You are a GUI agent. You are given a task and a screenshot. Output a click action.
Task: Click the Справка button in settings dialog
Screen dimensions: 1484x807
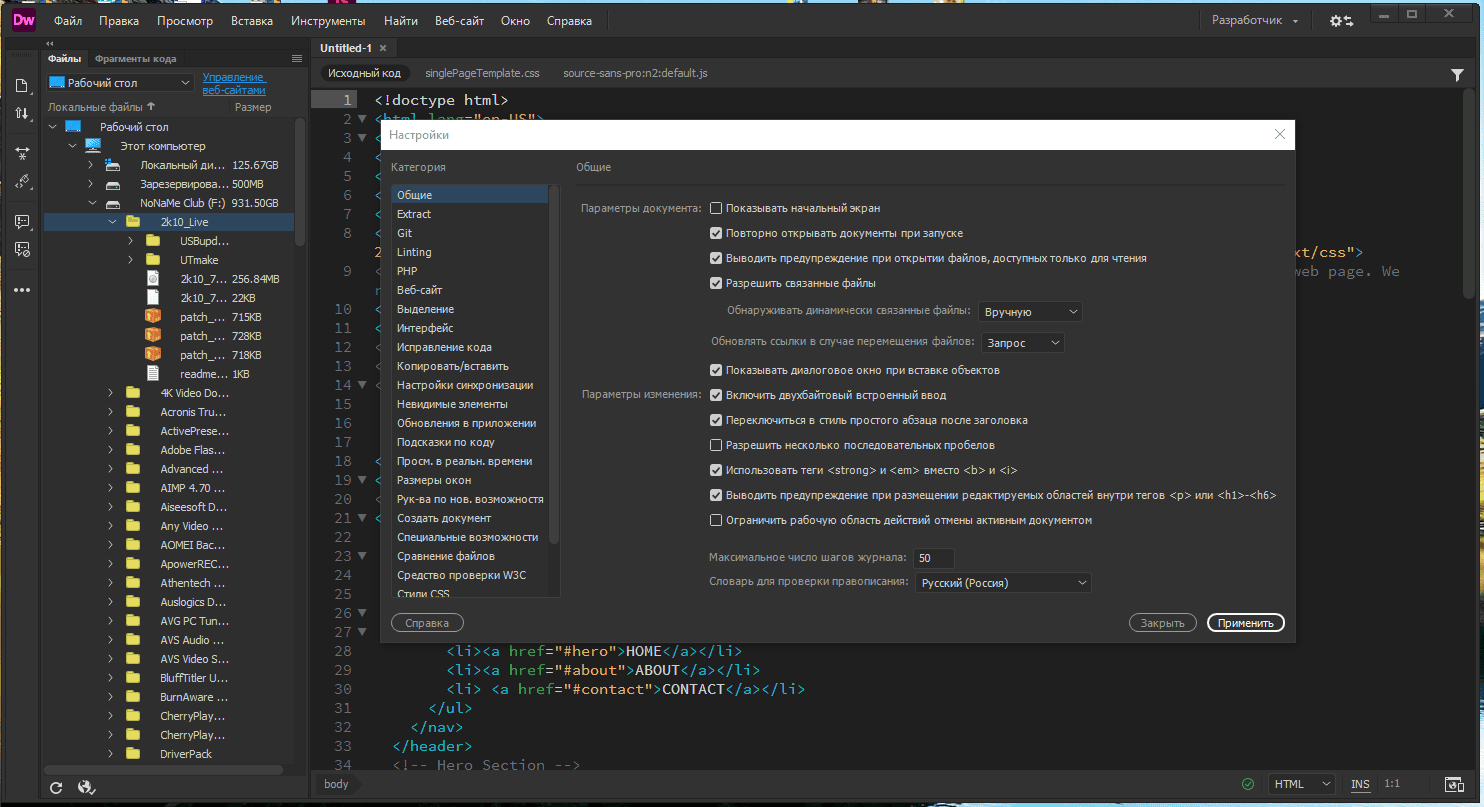click(x=427, y=623)
